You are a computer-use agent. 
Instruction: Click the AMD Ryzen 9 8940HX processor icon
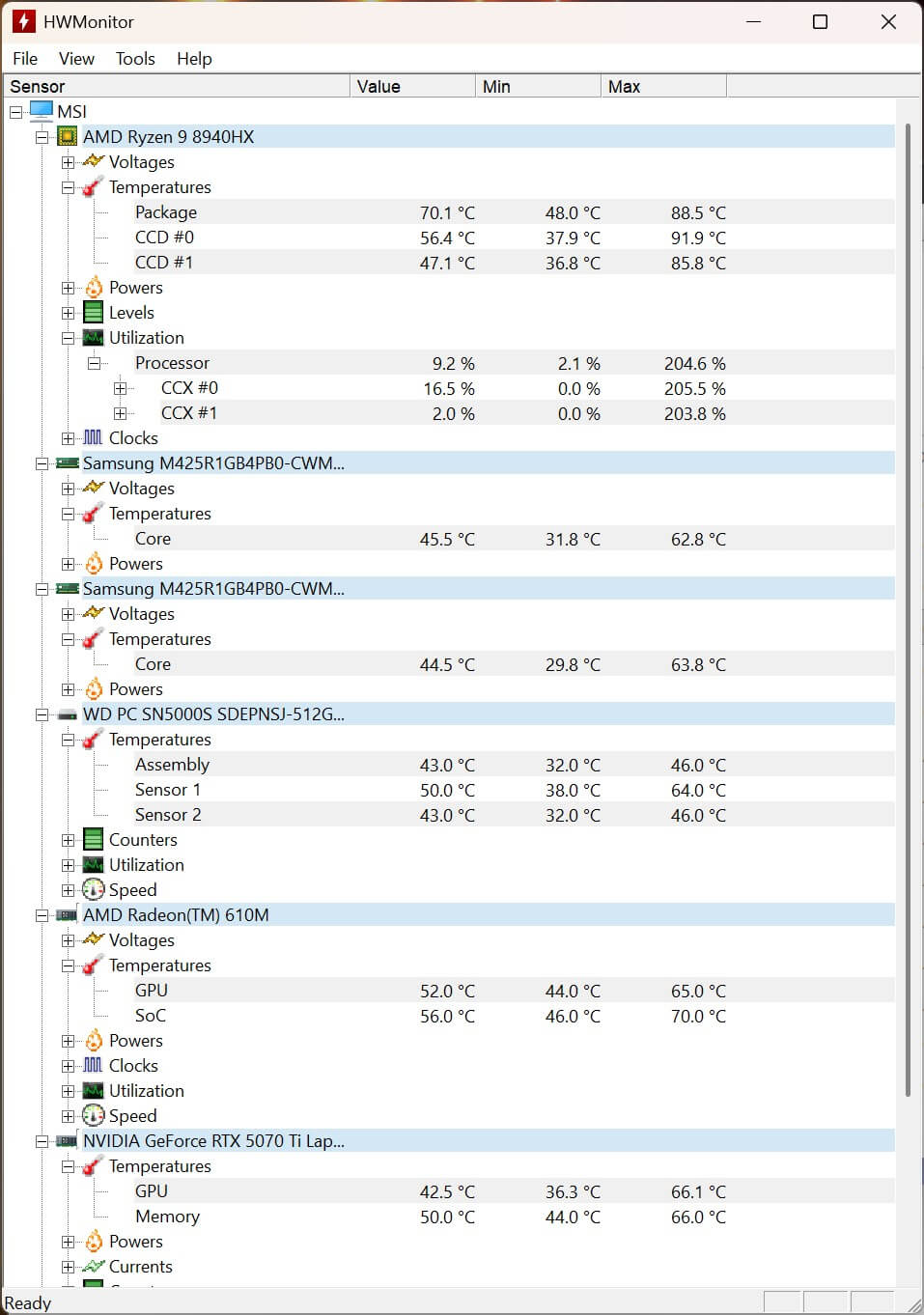[68, 136]
